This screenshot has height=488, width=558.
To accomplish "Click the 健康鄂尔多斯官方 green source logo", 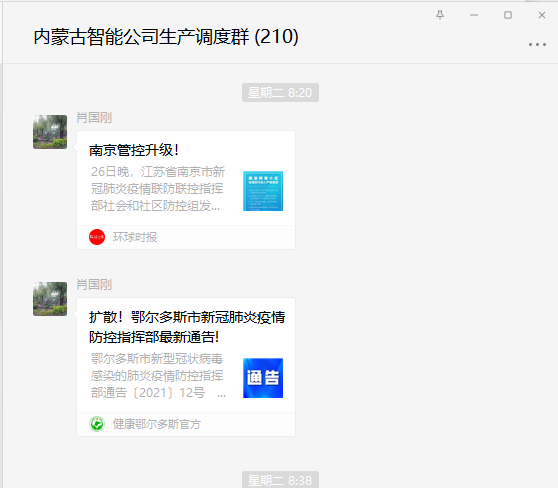I will (97, 424).
